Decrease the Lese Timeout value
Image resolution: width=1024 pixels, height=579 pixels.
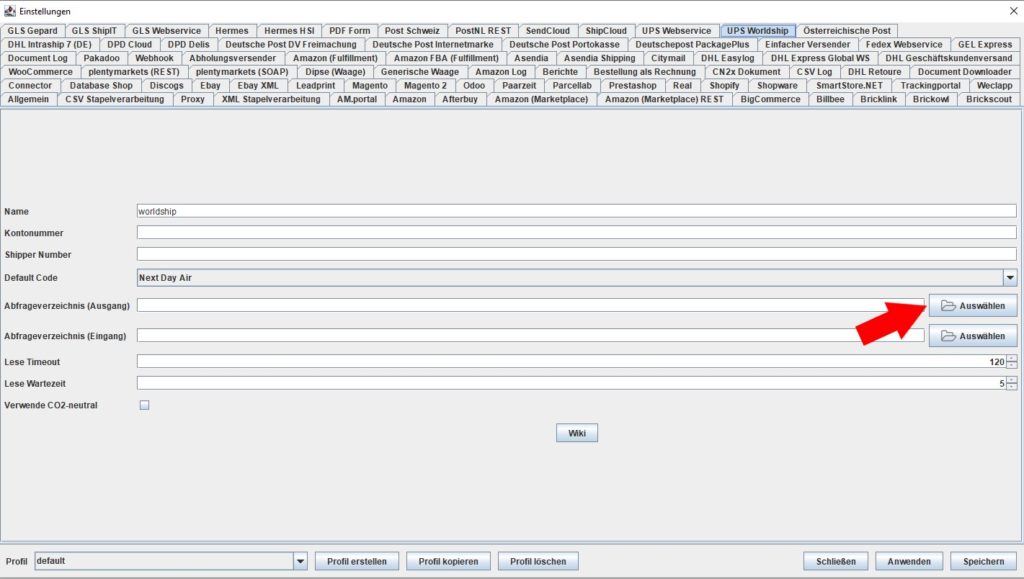click(1012, 366)
